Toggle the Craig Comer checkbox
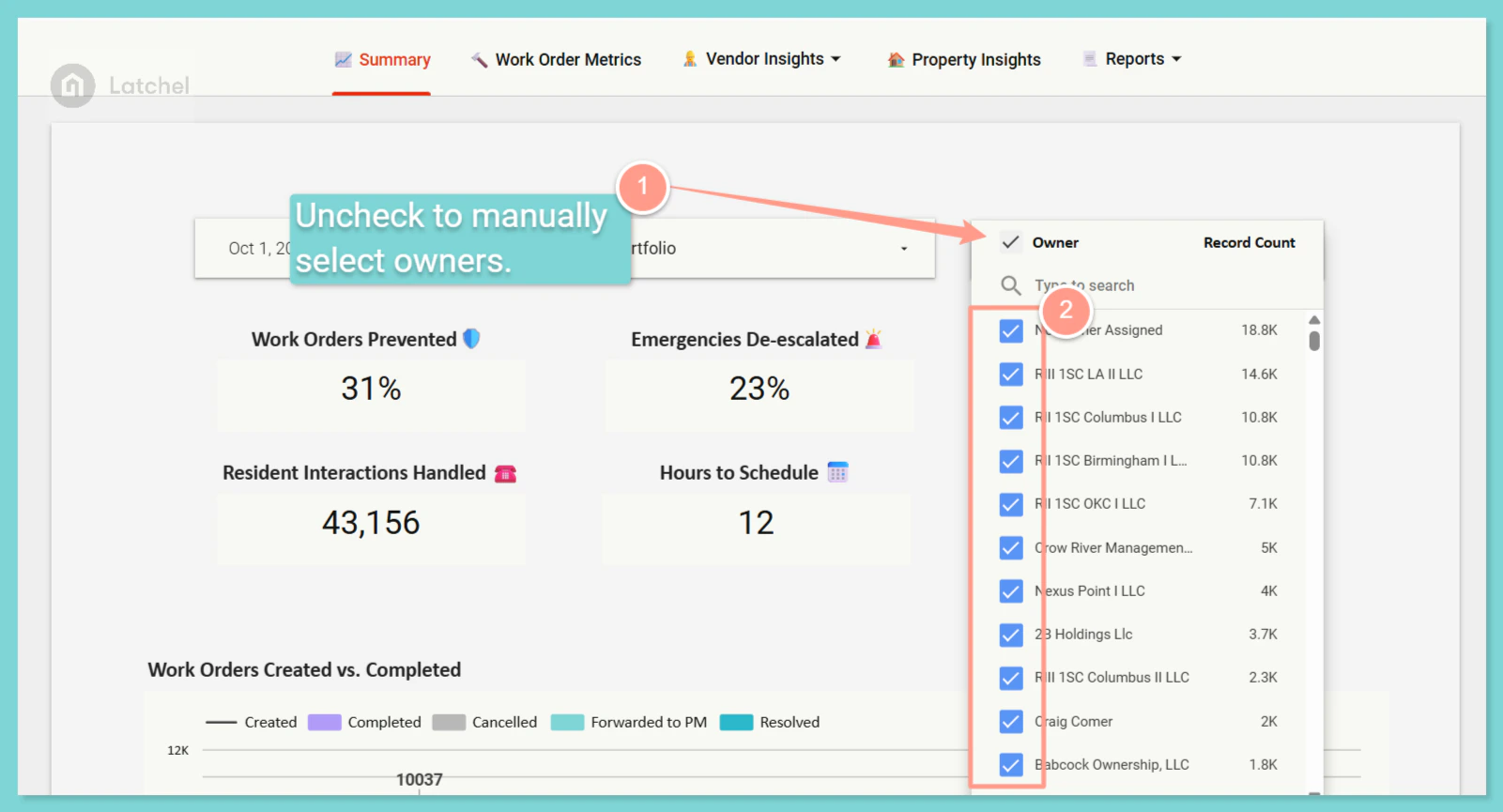Viewport: 1503px width, 812px height. (x=1011, y=721)
